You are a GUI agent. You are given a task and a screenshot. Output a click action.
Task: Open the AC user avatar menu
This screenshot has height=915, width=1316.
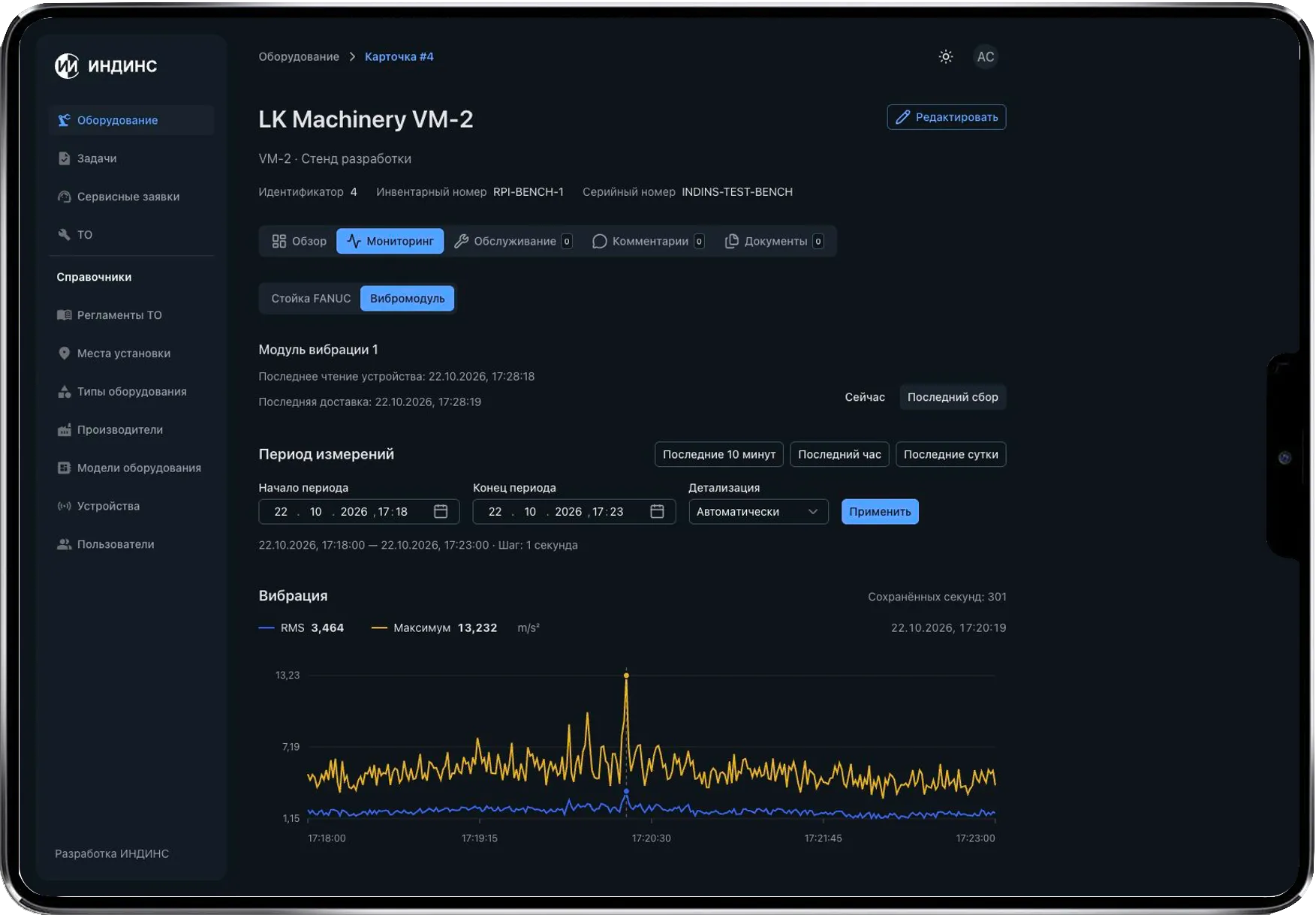[986, 57]
